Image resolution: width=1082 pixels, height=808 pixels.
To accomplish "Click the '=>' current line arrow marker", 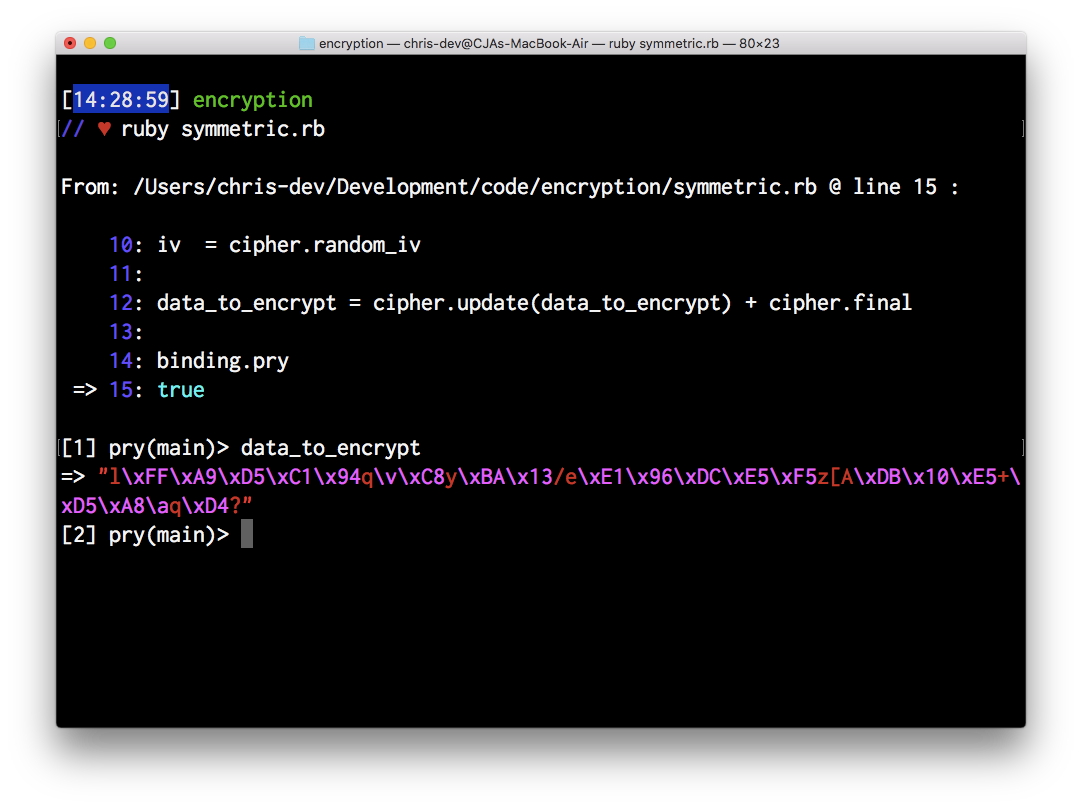I will point(85,390).
